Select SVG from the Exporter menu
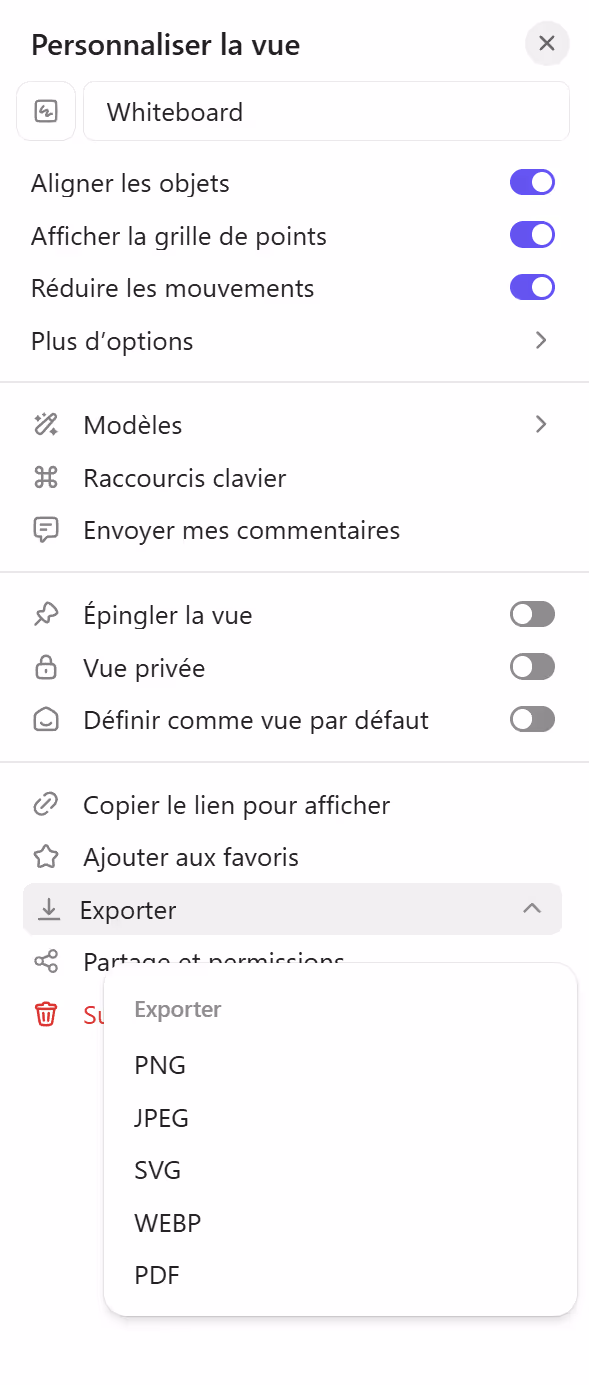 pos(158,1170)
